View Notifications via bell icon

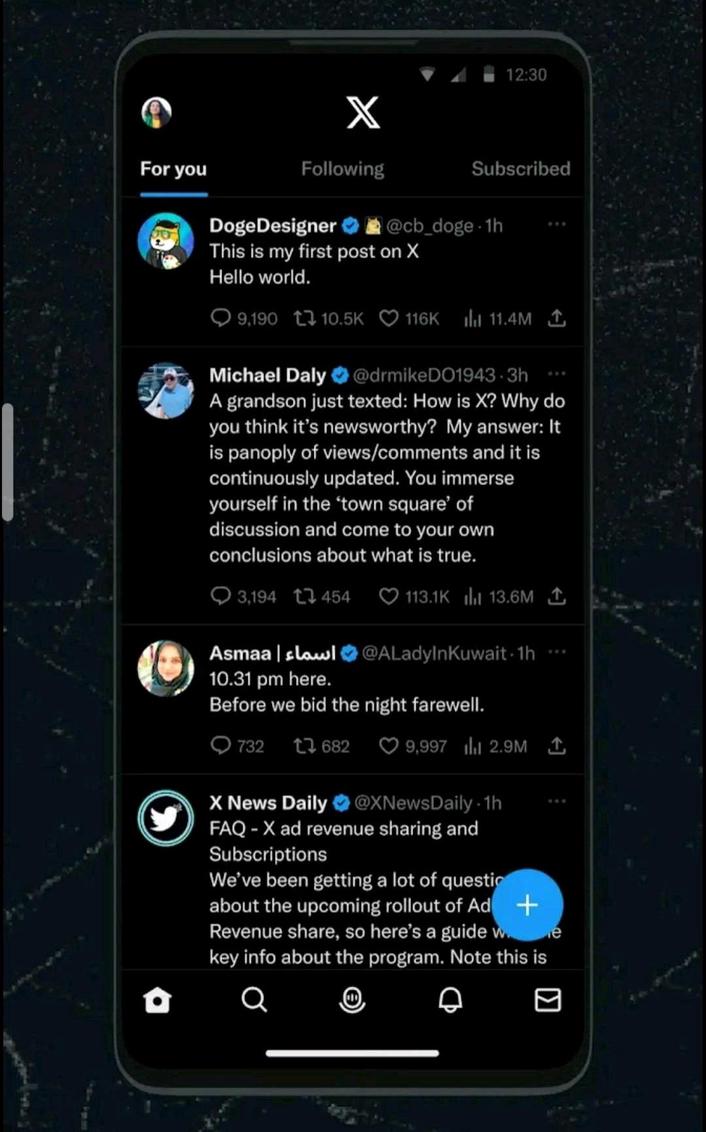(x=450, y=1000)
